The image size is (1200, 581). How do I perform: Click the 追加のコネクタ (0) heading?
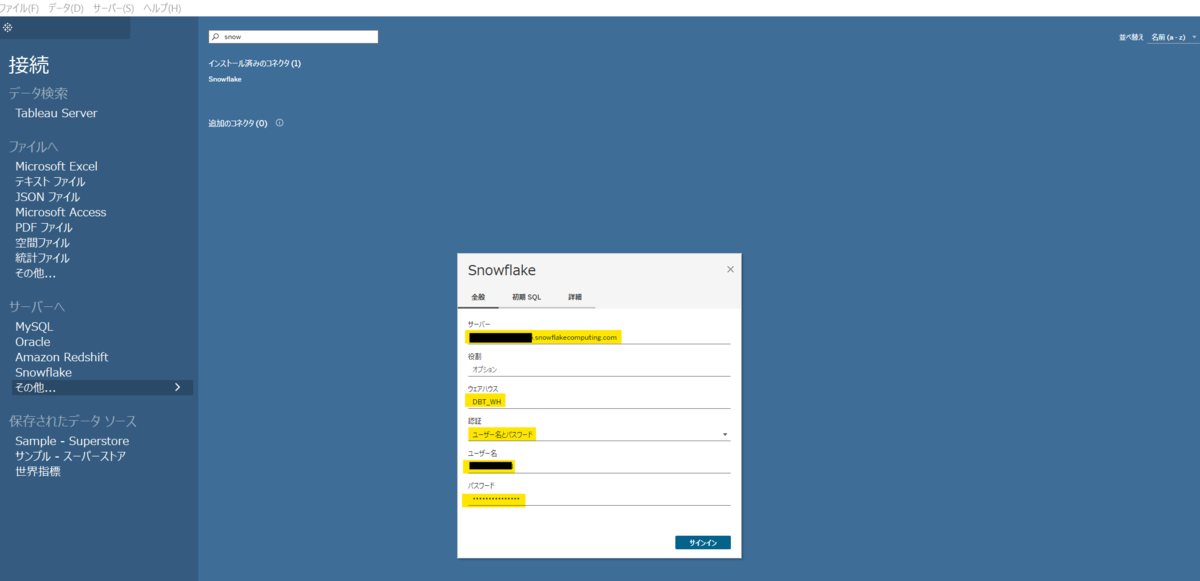click(237, 123)
